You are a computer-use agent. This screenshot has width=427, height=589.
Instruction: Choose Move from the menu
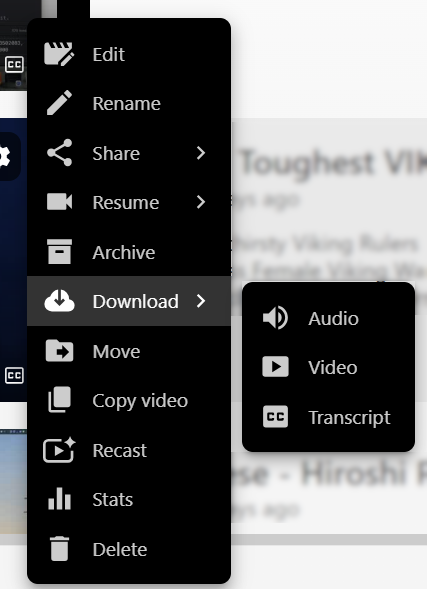(129, 351)
